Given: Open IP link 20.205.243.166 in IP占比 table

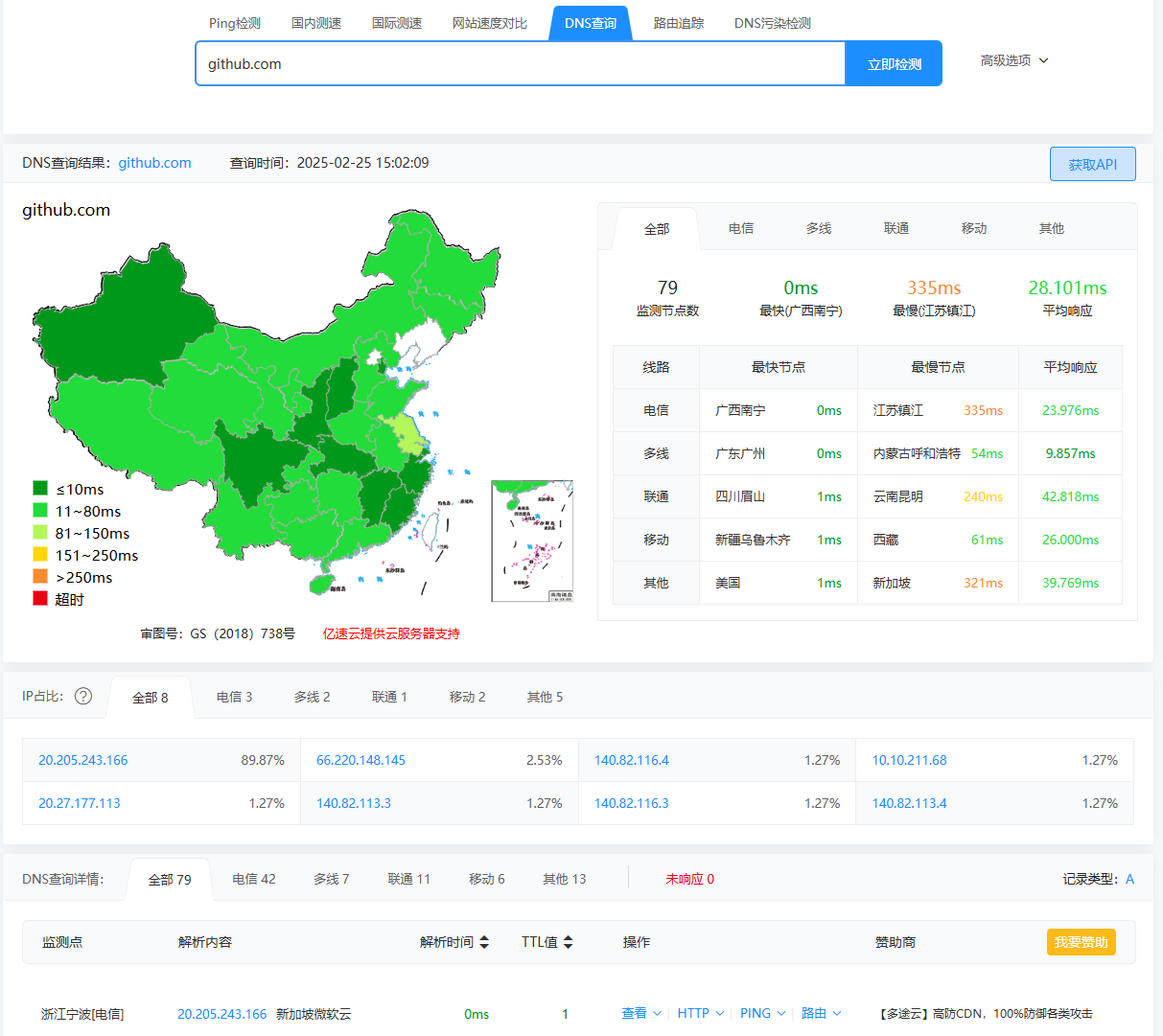Looking at the screenshot, I should coord(83,760).
